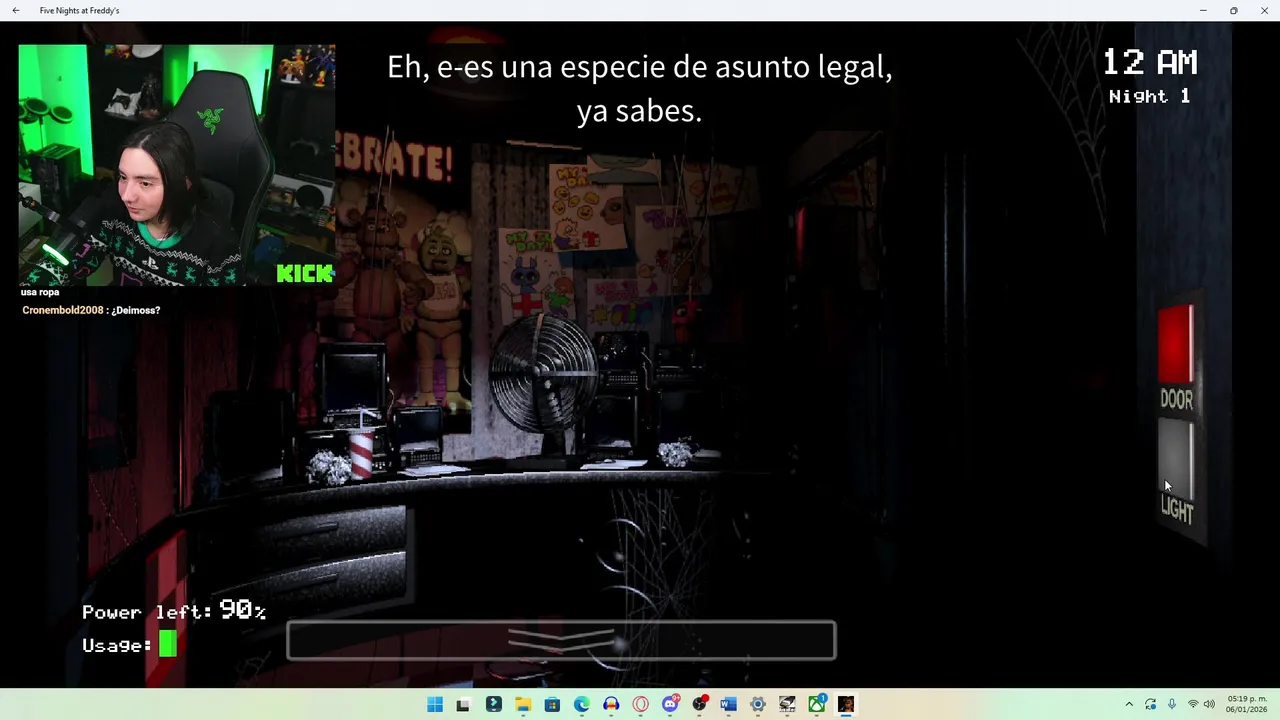Open File Explorer from taskbar
1280x720 pixels.
tap(523, 704)
